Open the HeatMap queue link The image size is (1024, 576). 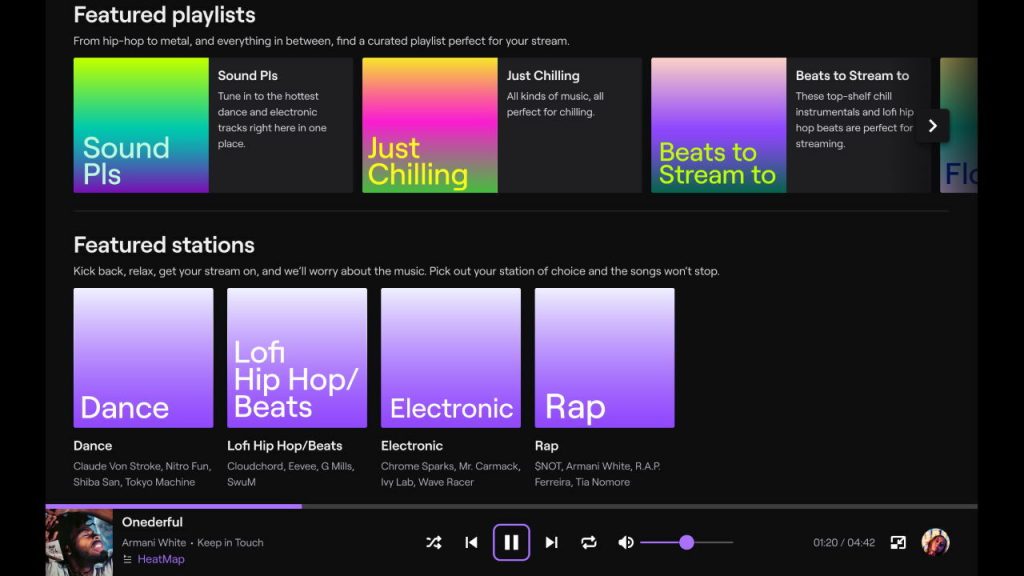[x=161, y=559]
